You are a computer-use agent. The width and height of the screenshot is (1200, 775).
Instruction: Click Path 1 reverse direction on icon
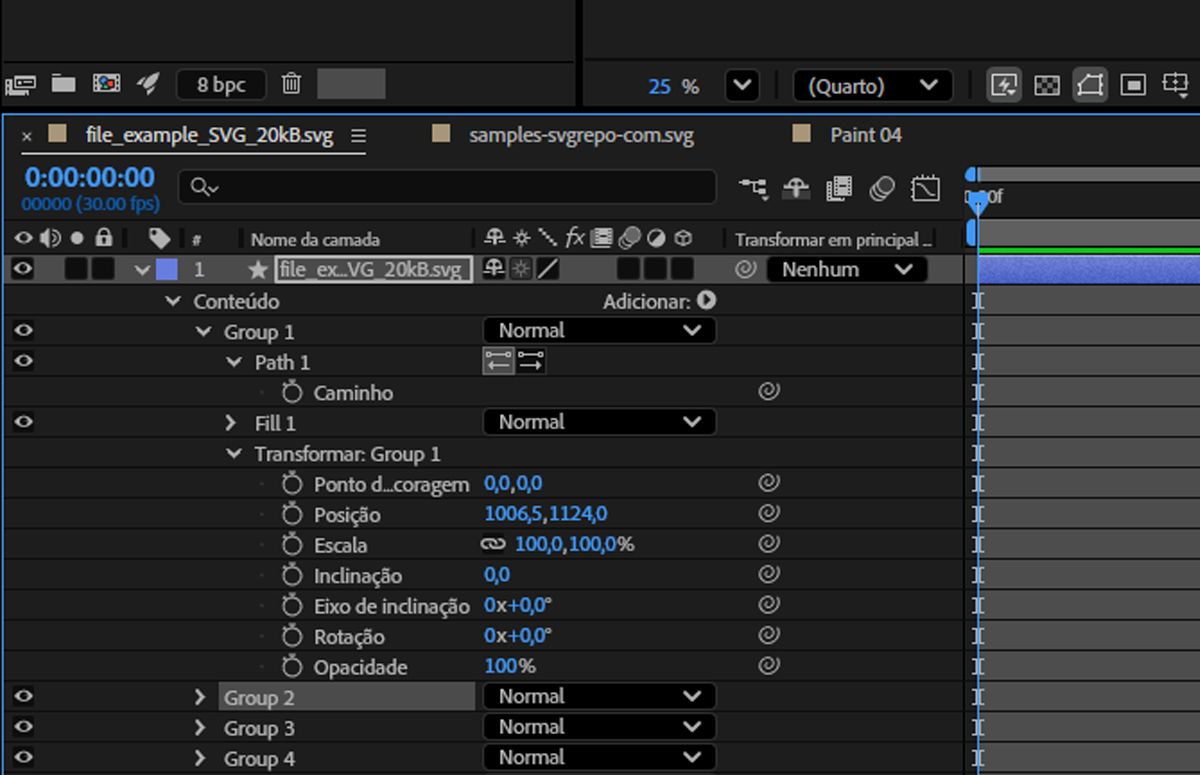pyautogui.click(x=498, y=362)
